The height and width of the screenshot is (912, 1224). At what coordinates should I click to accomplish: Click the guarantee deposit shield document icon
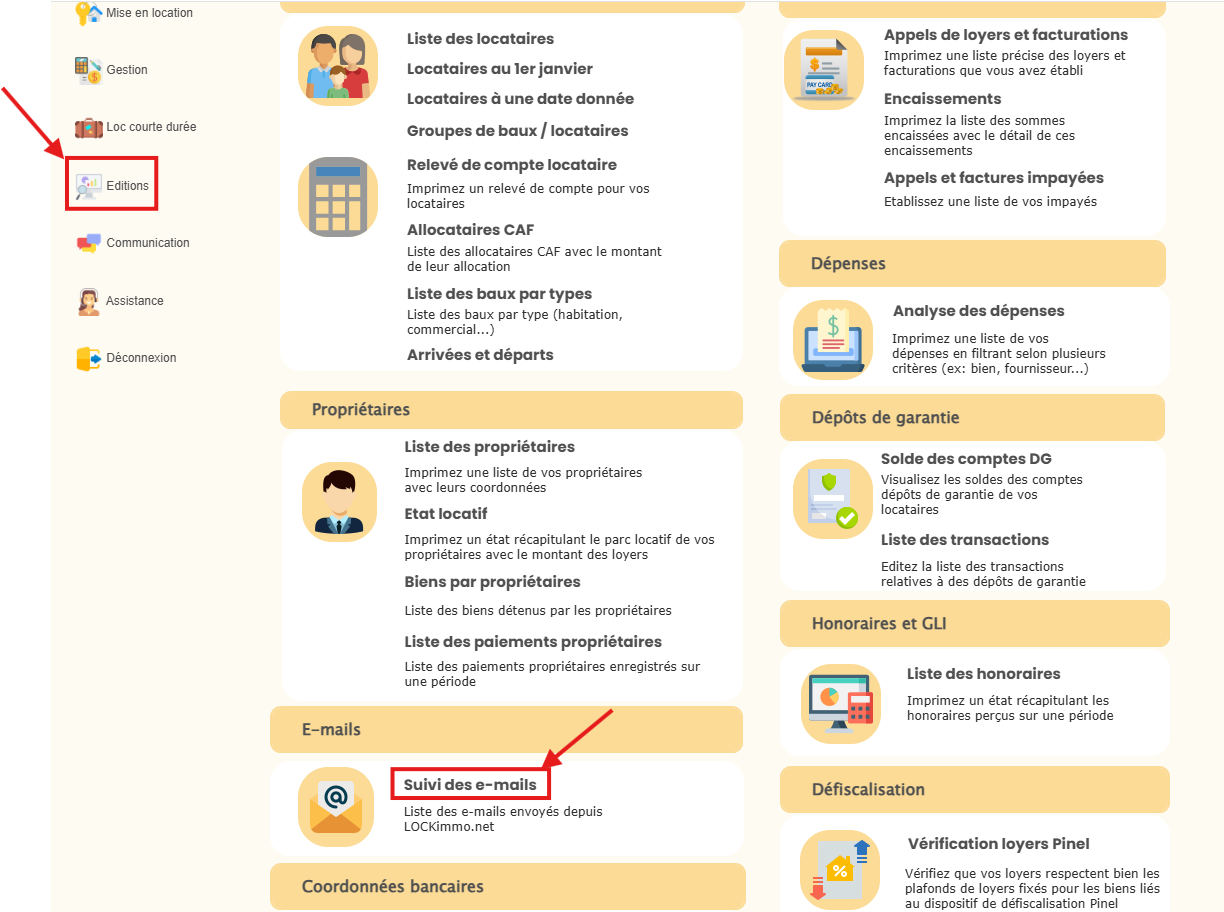pos(833,499)
